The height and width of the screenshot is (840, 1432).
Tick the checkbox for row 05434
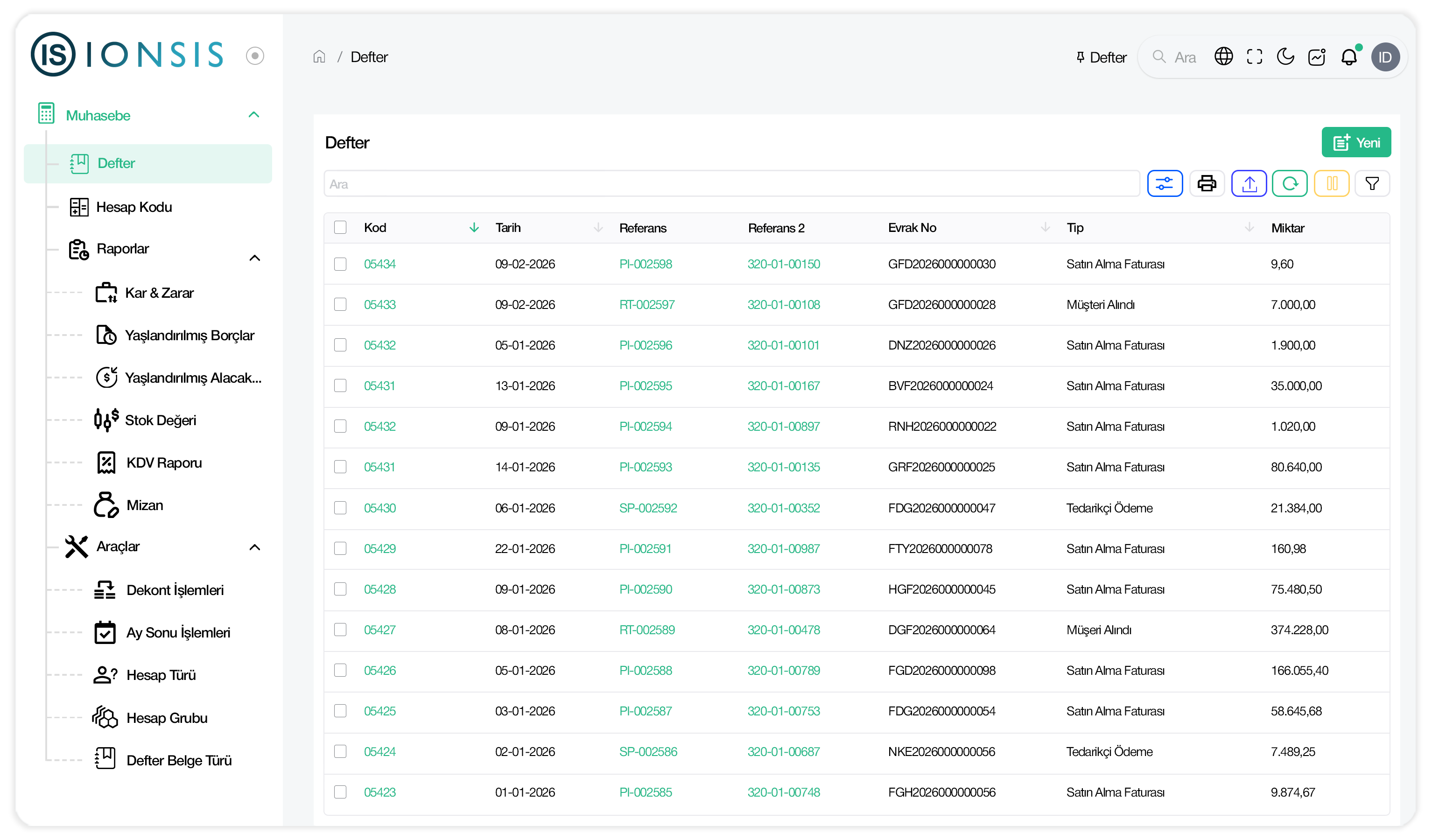(x=340, y=264)
